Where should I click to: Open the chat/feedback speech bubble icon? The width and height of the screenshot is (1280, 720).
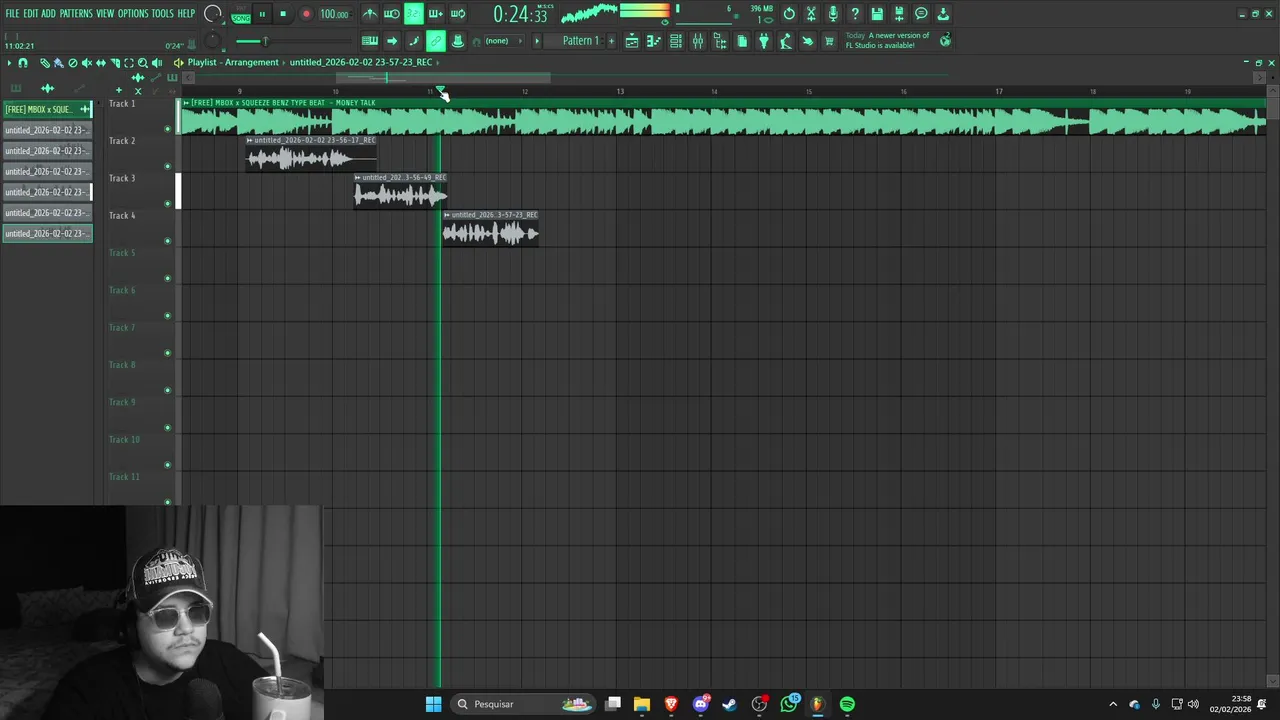pyautogui.click(x=921, y=14)
